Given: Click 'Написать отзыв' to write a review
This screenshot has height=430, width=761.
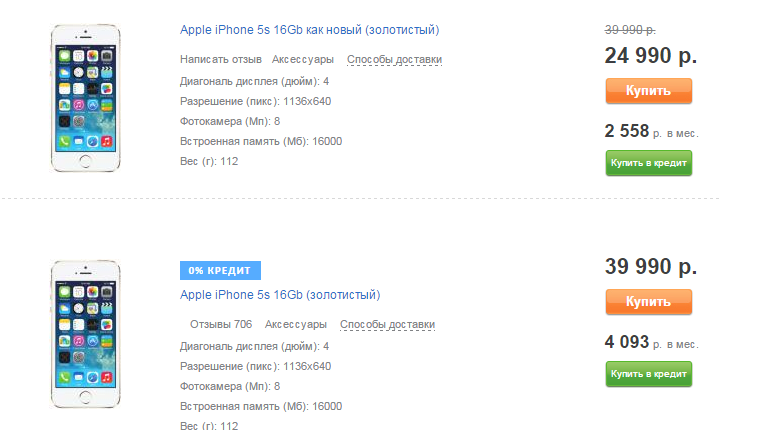Looking at the screenshot, I should pos(221,59).
